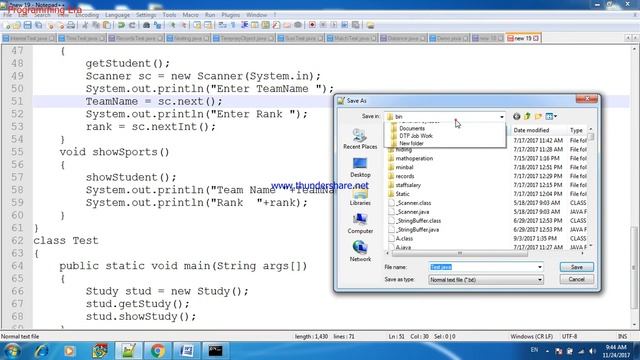The width and height of the screenshot is (640, 360).
Task: Open the Encoding menu
Action: pyautogui.click(x=87, y=15)
